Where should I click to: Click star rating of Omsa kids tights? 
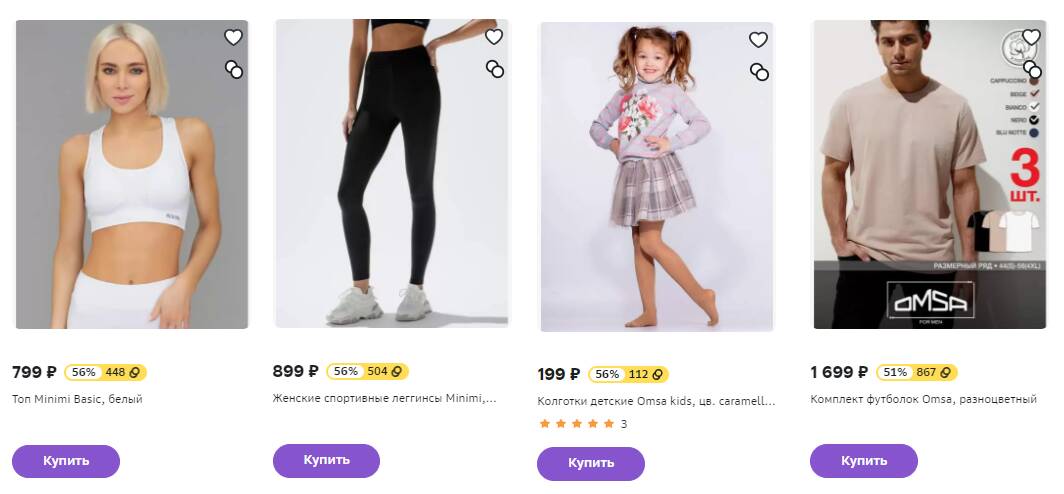click(577, 424)
